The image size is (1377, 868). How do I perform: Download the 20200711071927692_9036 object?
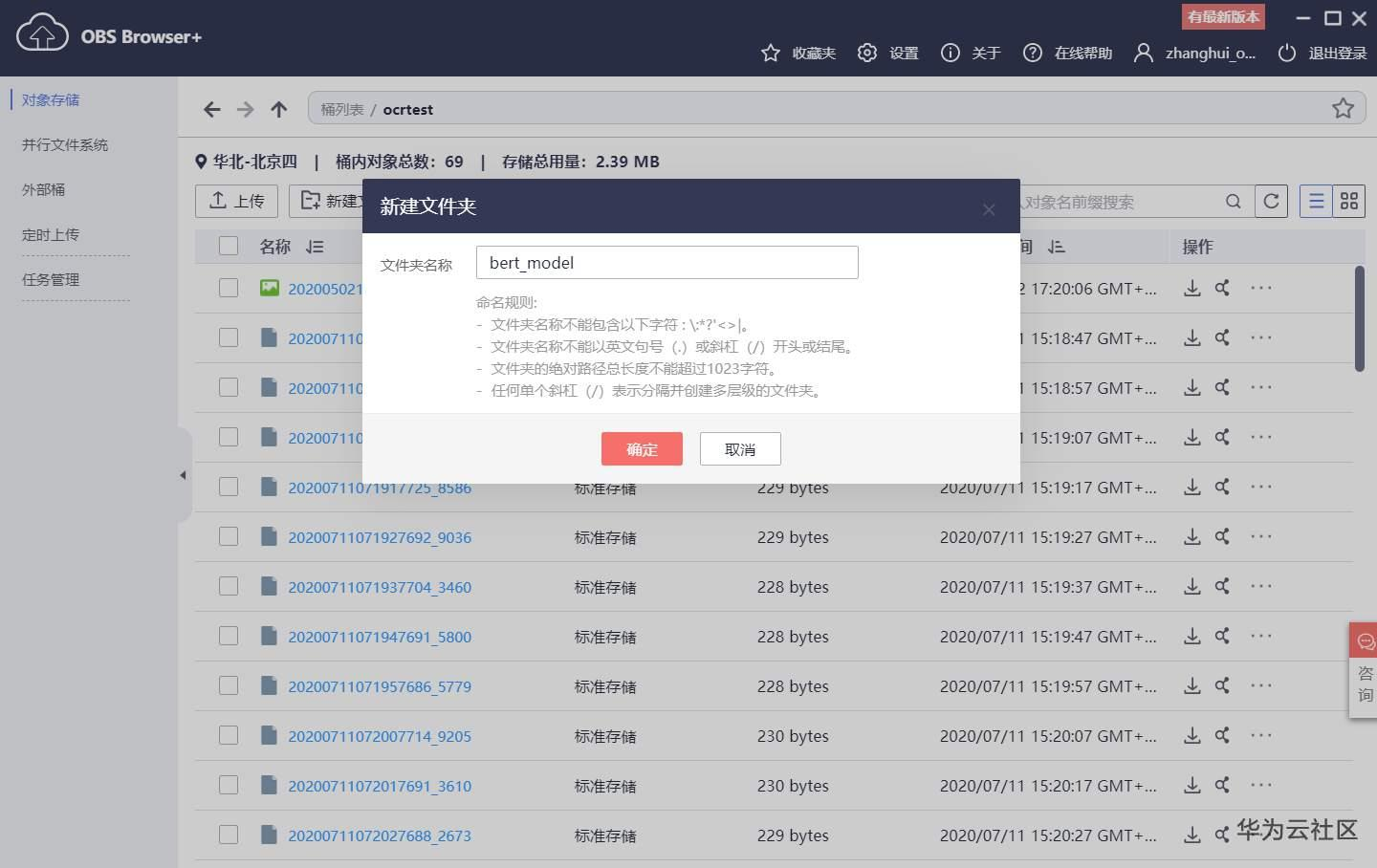click(1192, 537)
